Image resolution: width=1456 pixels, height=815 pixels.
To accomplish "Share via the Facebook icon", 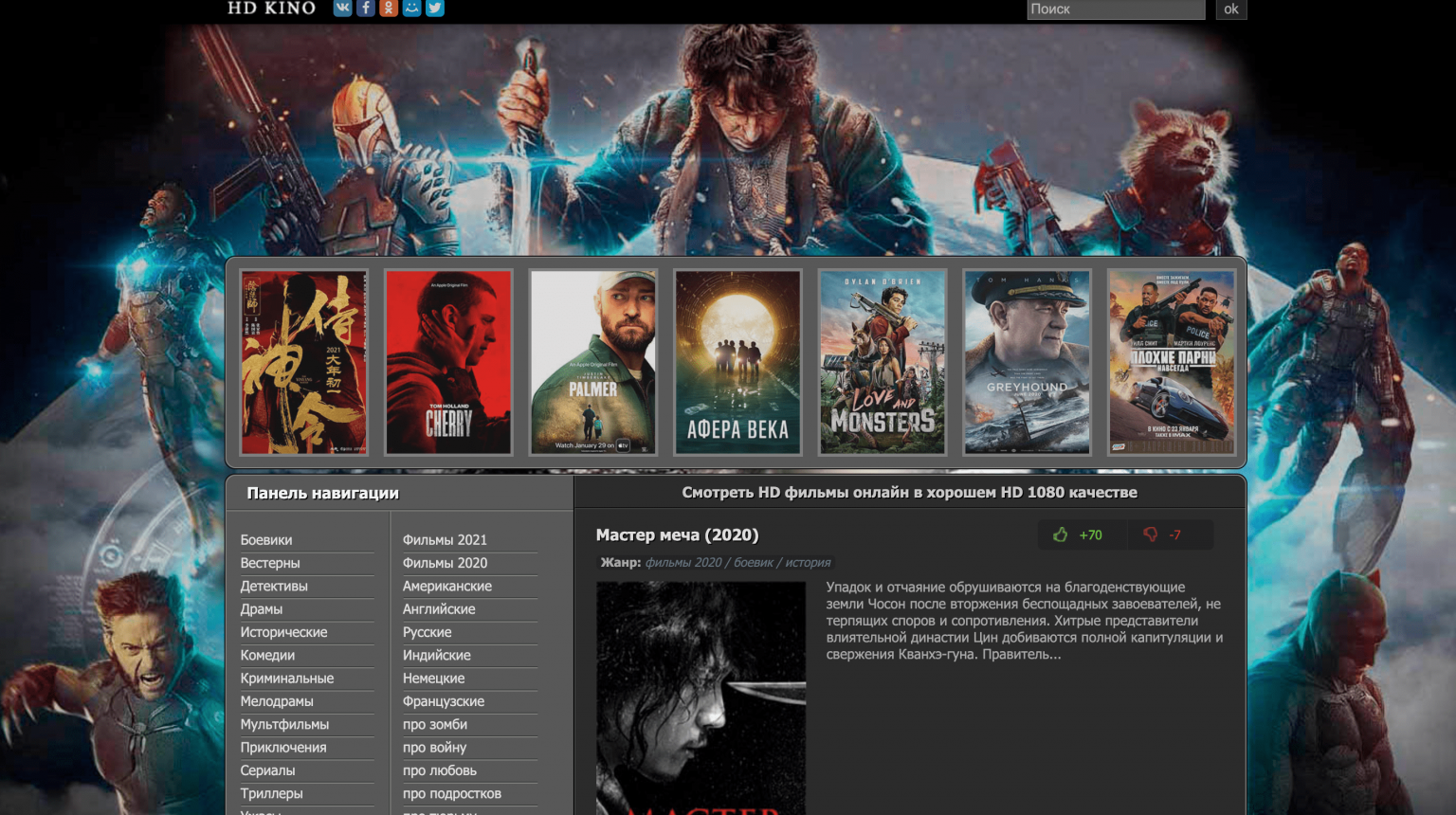I will pos(365,8).
